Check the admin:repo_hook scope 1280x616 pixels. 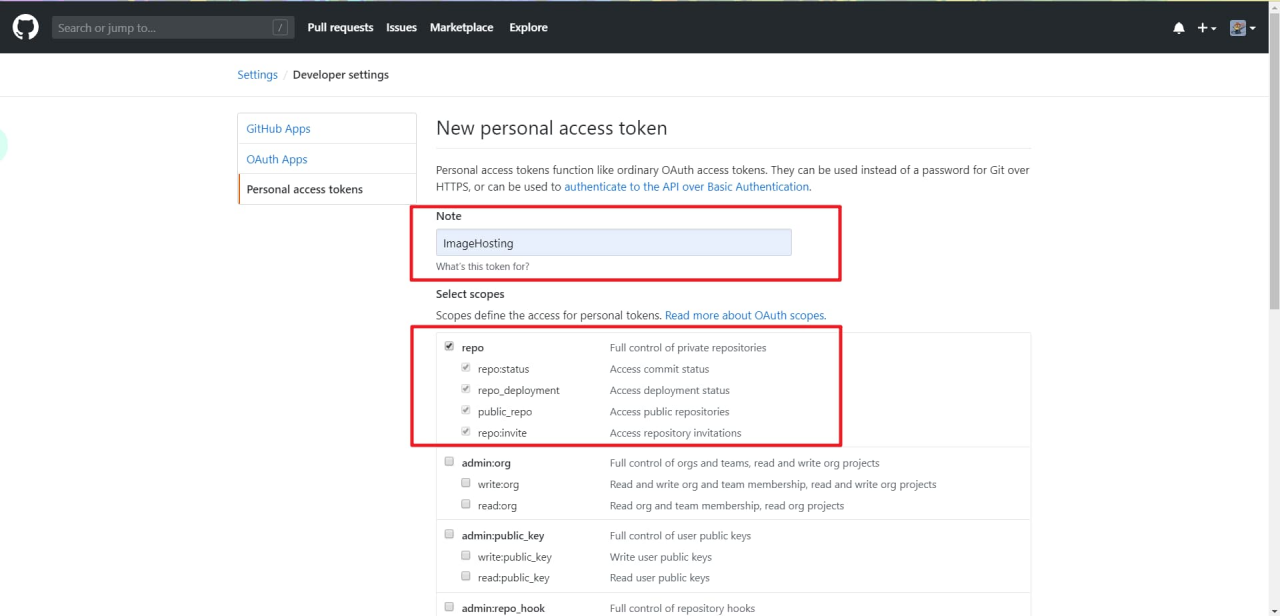tap(449, 607)
